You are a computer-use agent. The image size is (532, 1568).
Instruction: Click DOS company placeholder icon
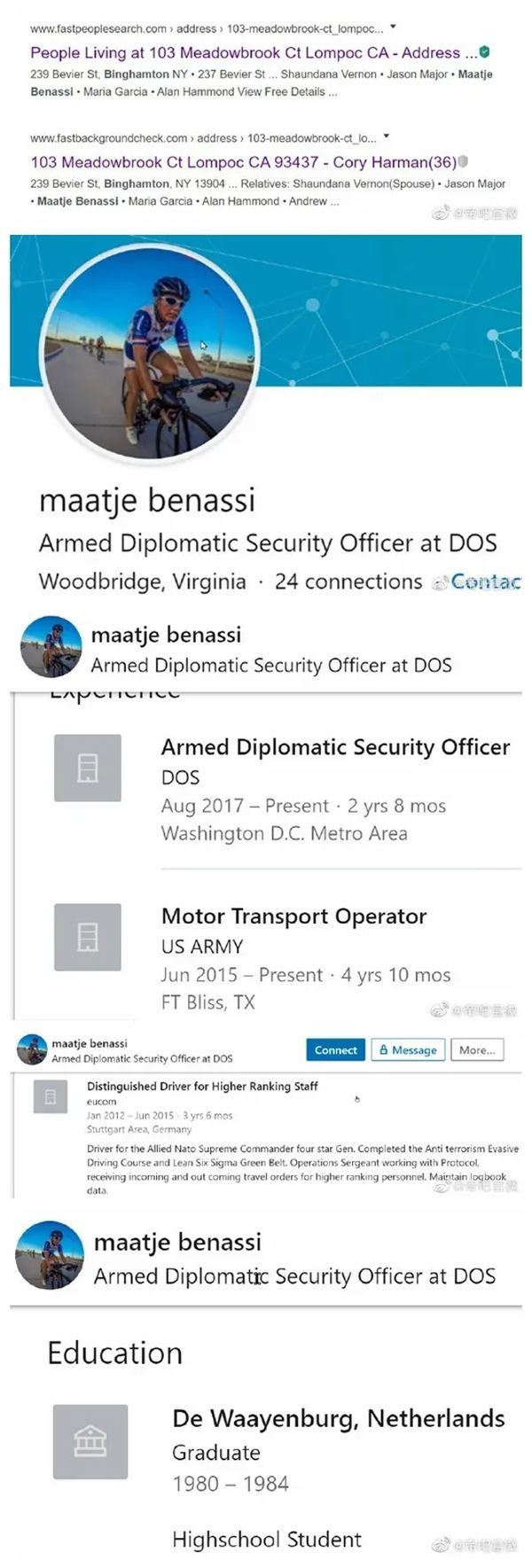point(88,768)
